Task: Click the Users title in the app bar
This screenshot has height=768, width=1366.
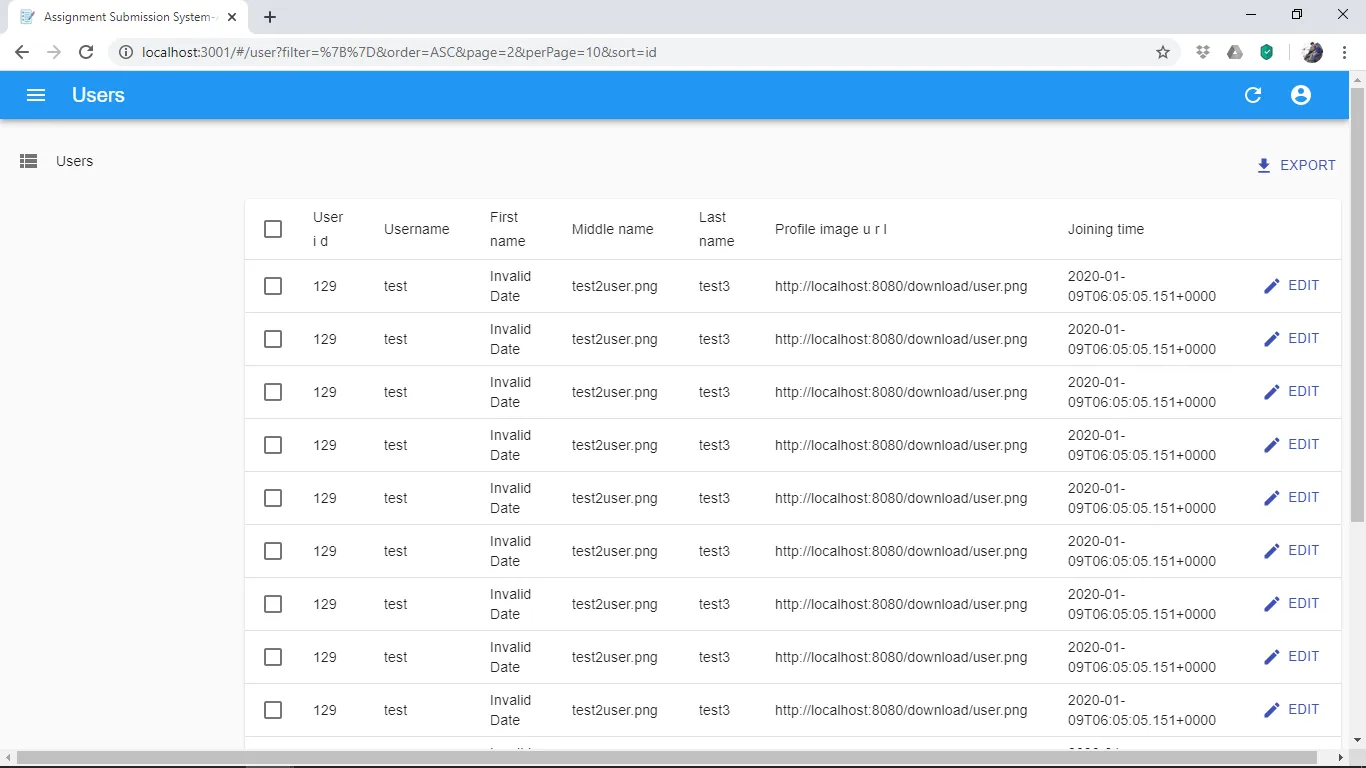Action: point(98,95)
